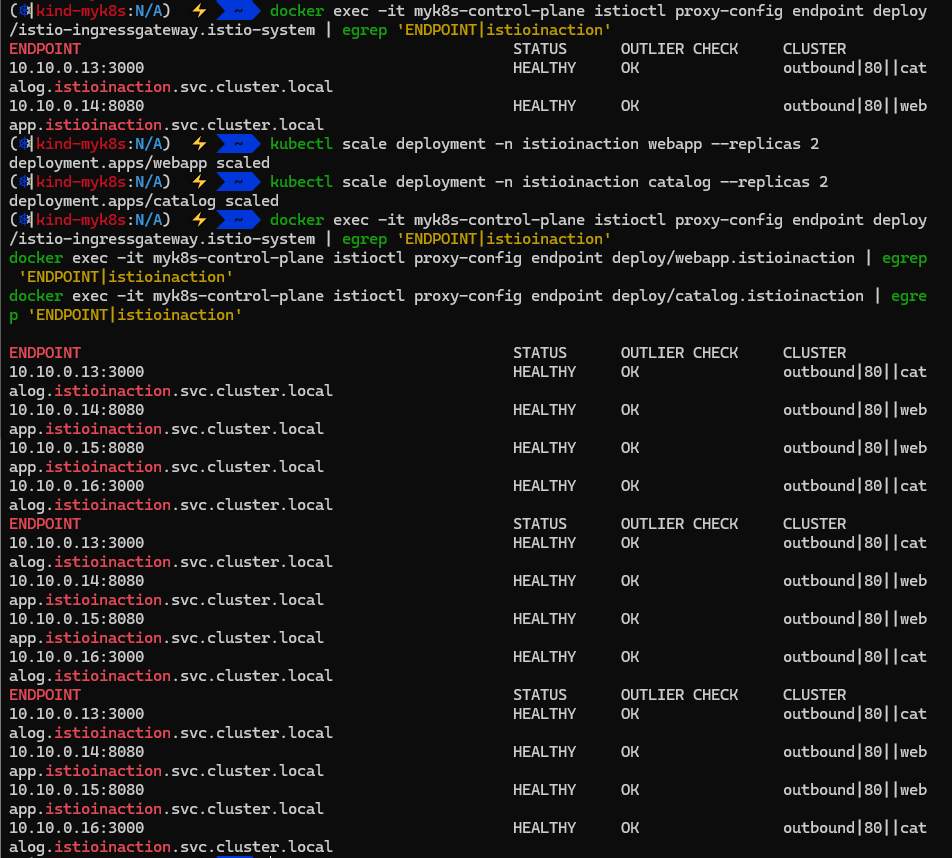Click 'deploy/catalog.istioinaction' in the docker command

pyautogui.click(x=738, y=296)
